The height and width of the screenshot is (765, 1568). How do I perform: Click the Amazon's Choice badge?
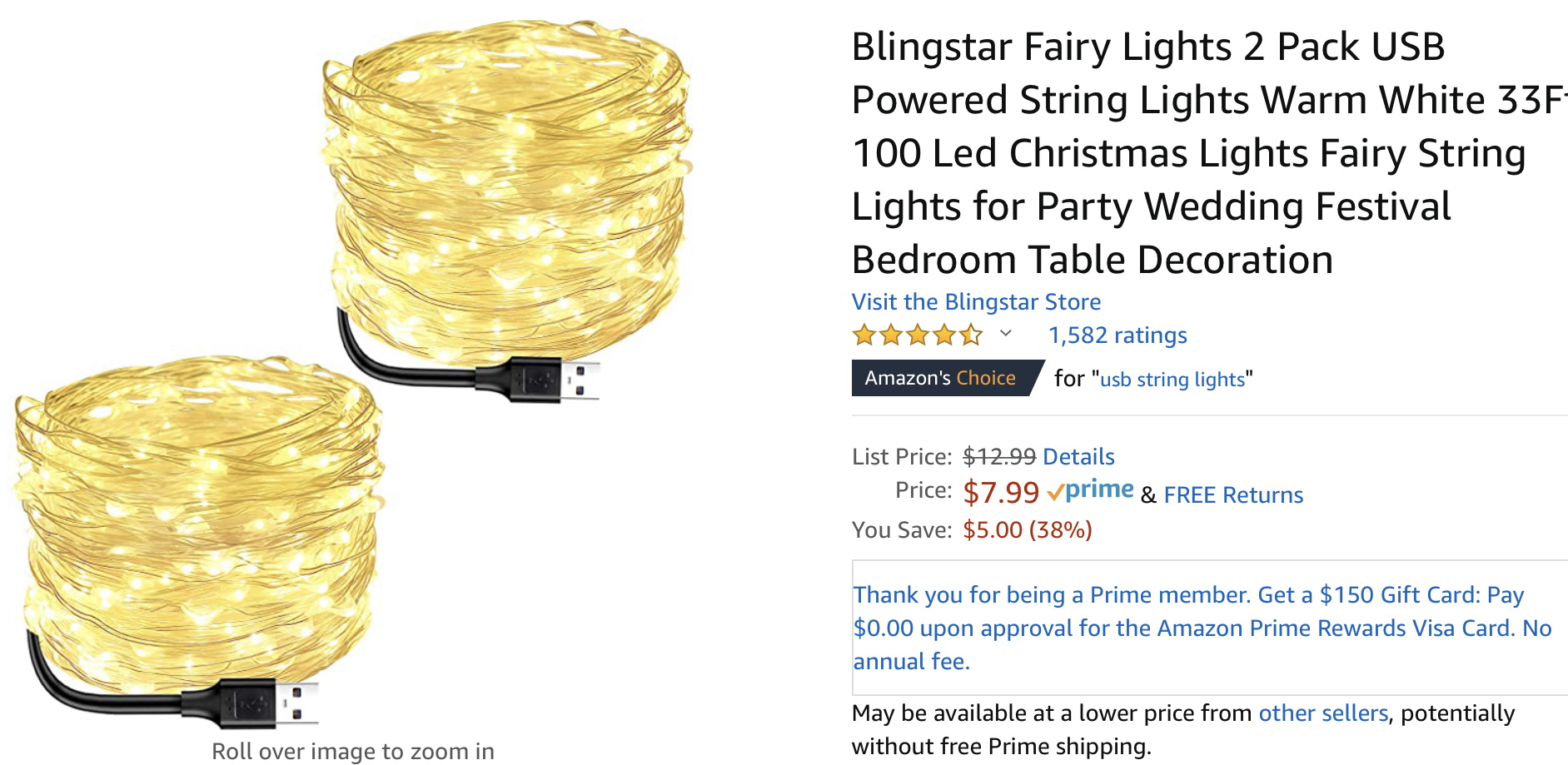(941, 378)
